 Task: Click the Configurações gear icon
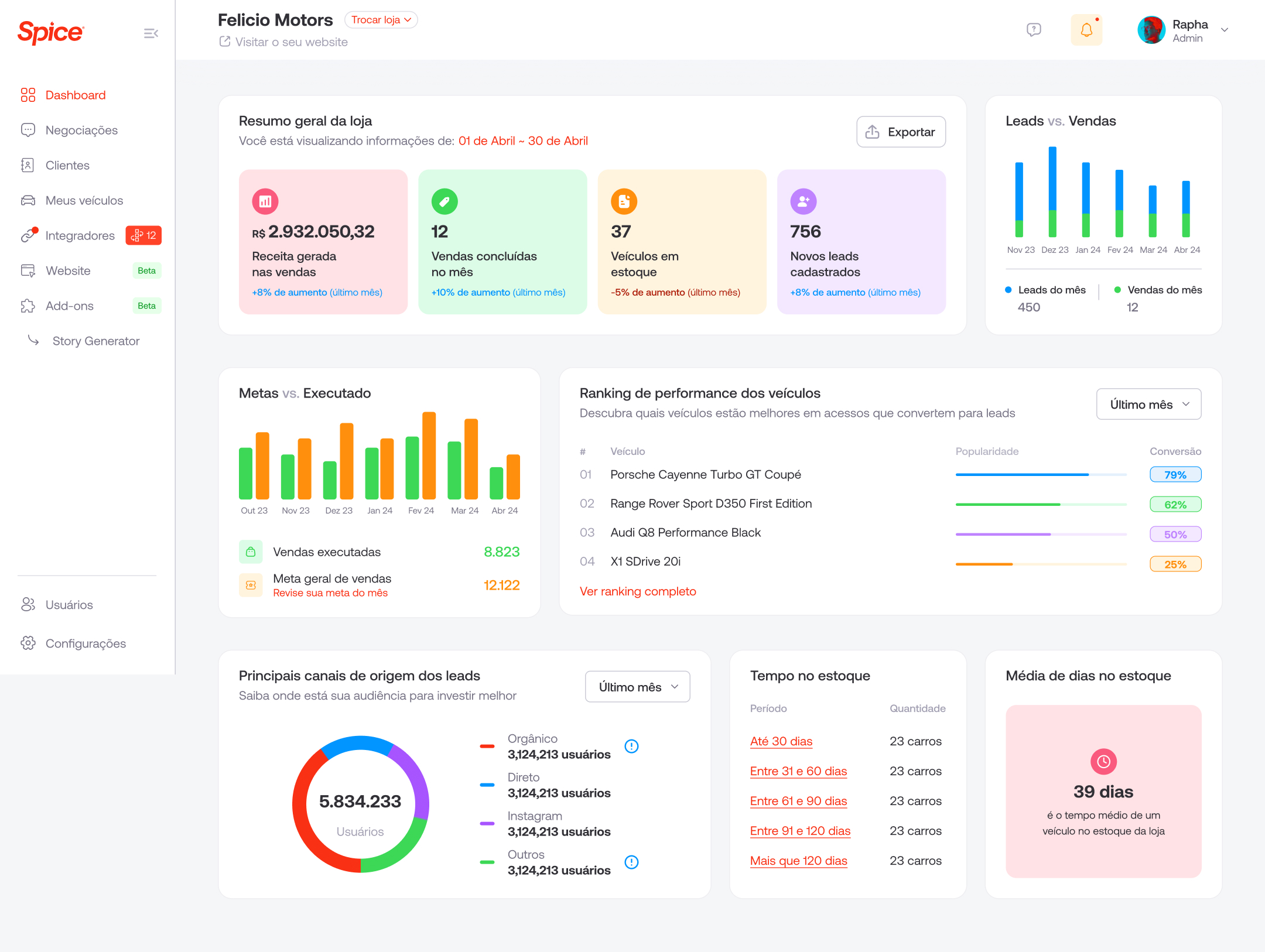[x=28, y=643]
